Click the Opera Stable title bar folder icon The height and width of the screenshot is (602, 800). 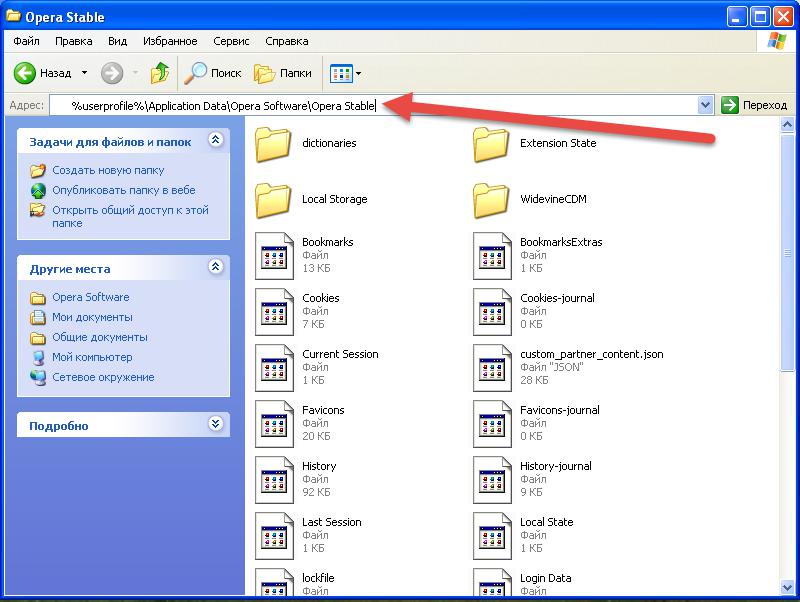coord(13,16)
